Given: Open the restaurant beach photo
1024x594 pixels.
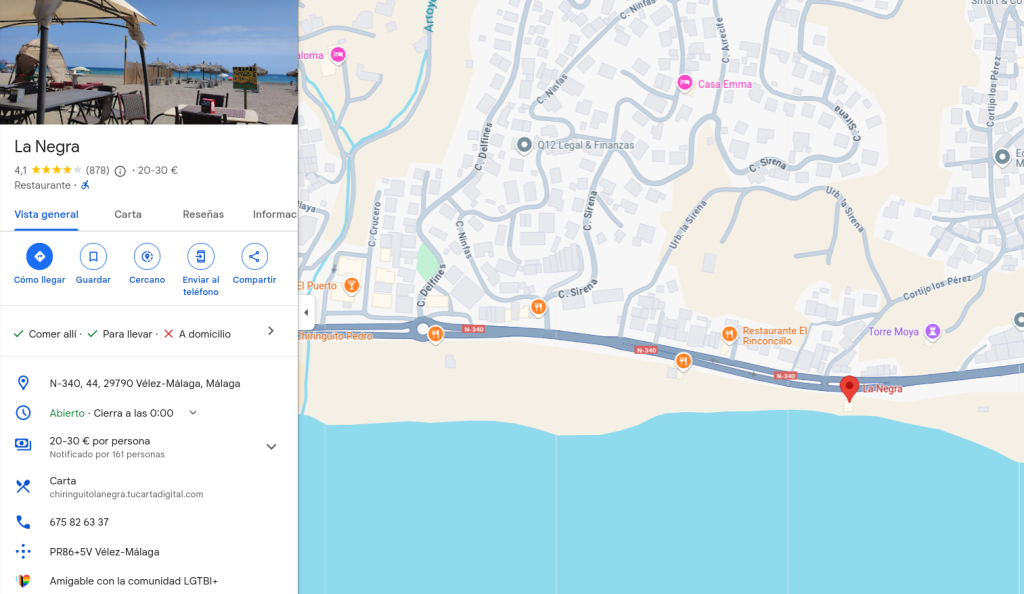Looking at the screenshot, I should coord(149,62).
